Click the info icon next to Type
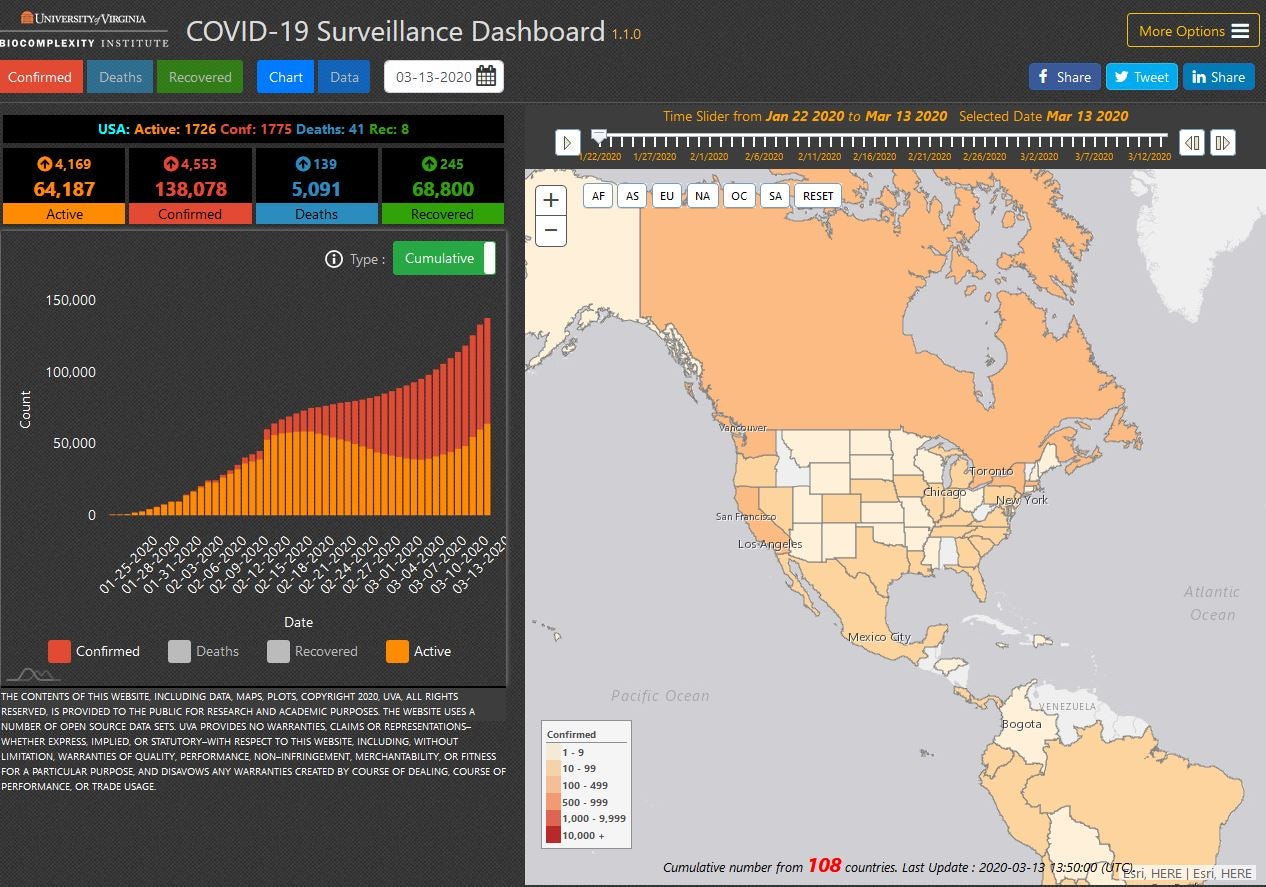The height and width of the screenshot is (887, 1266). (333, 258)
